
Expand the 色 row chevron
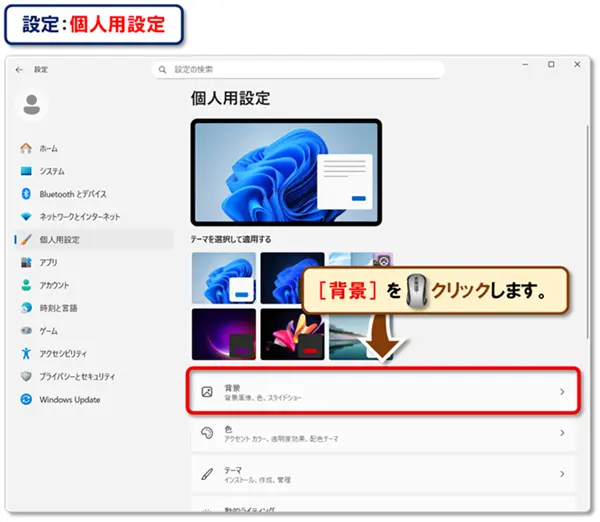pyautogui.click(x=562, y=433)
